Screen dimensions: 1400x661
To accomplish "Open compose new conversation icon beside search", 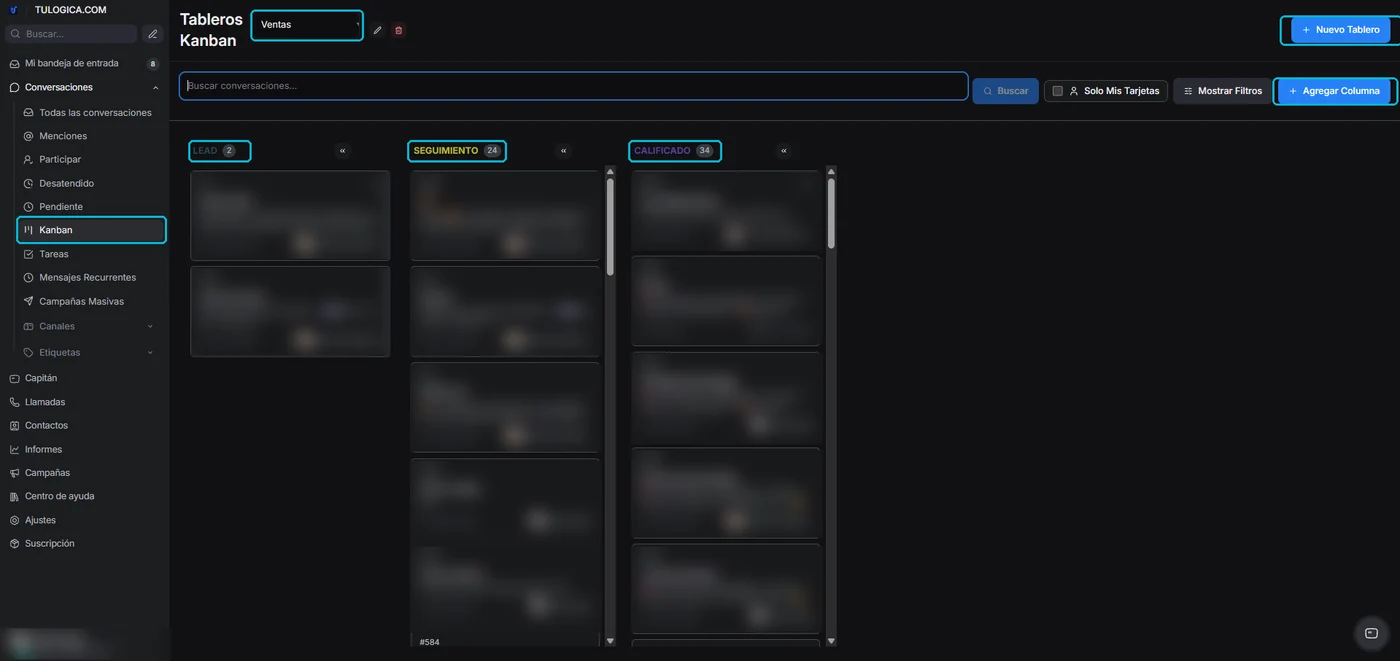I will pyautogui.click(x=152, y=34).
